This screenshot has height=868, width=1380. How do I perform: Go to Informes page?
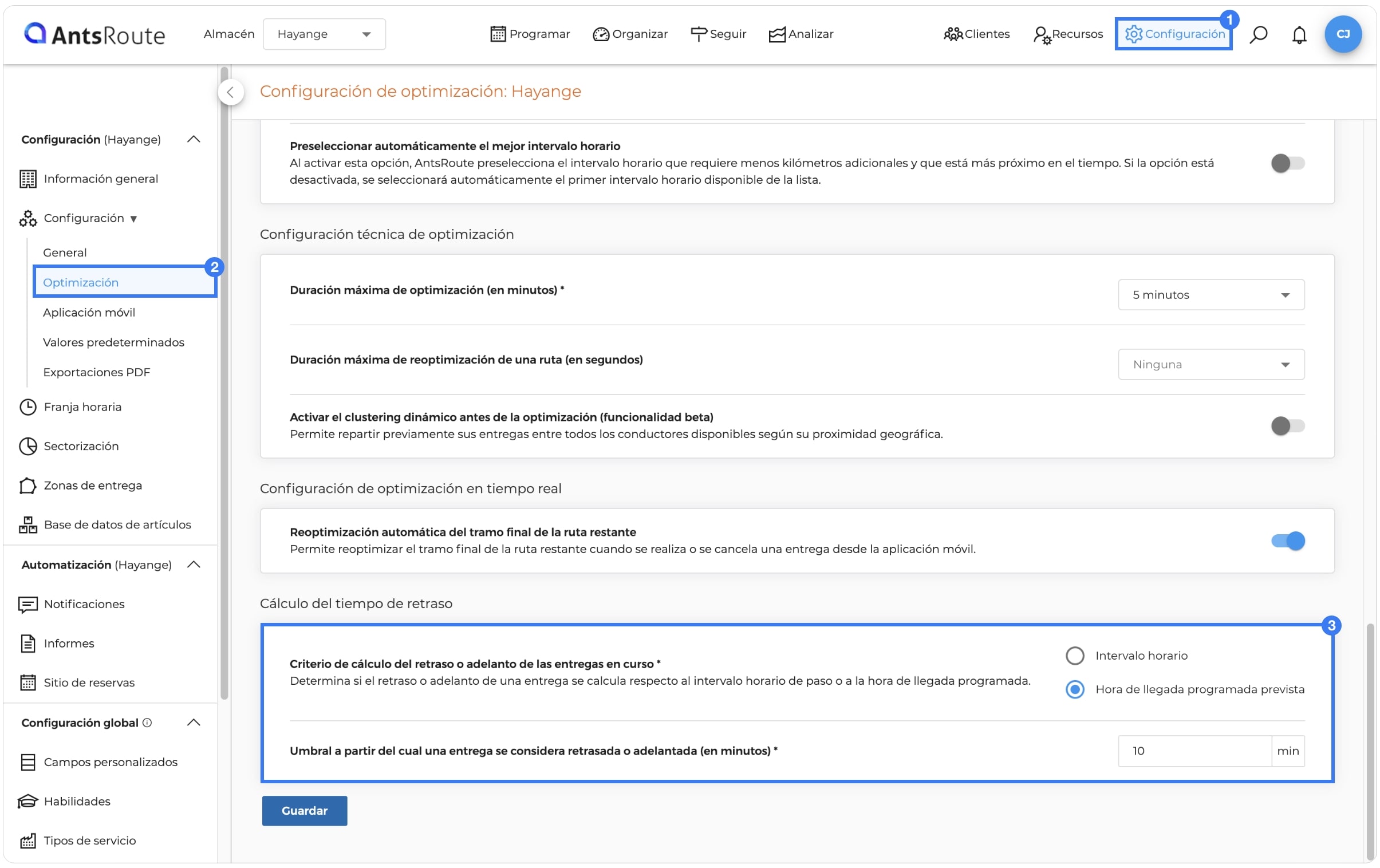(69, 644)
